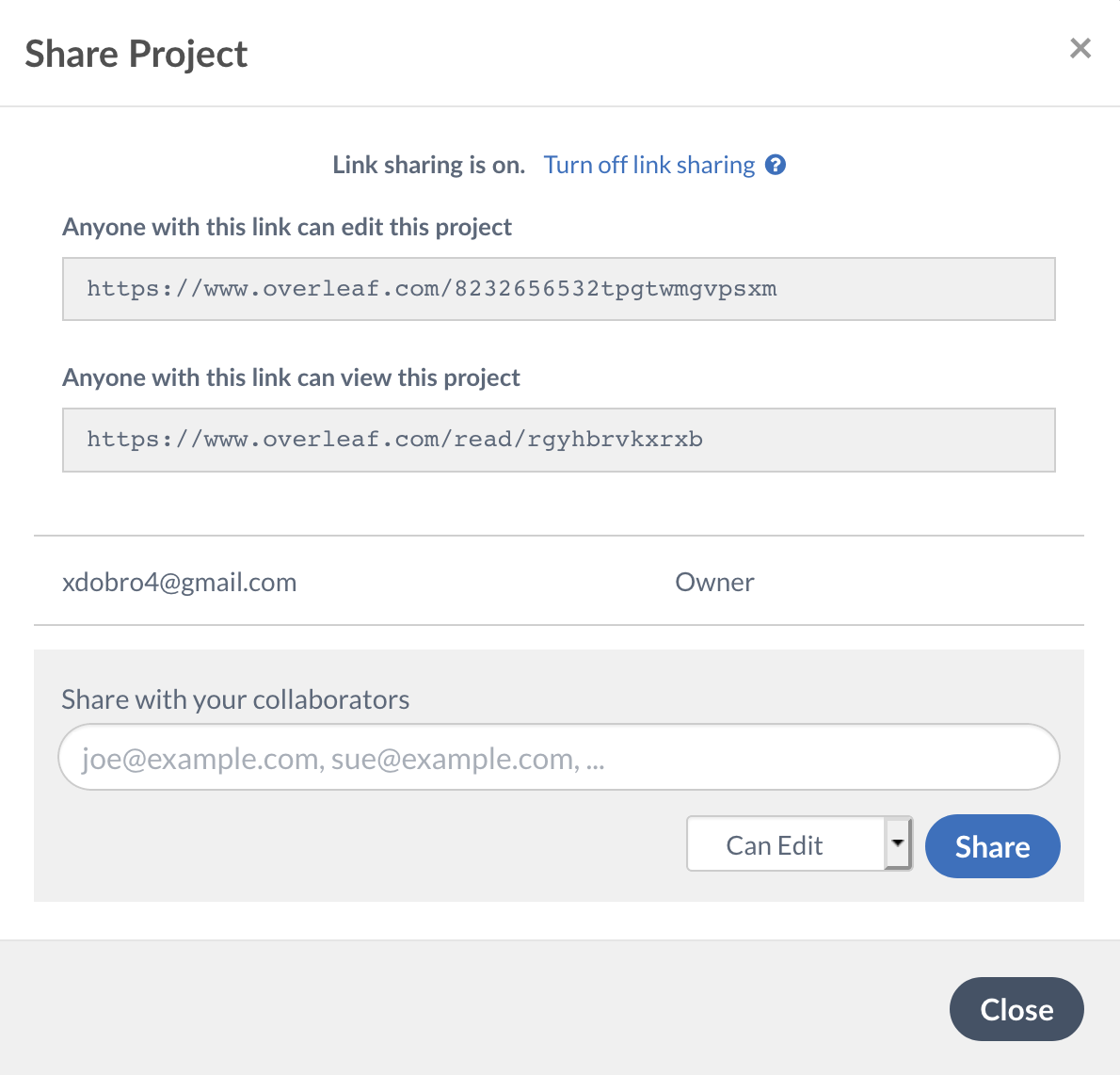Click the Owner role label
The width and height of the screenshot is (1120, 1075).
714,583
